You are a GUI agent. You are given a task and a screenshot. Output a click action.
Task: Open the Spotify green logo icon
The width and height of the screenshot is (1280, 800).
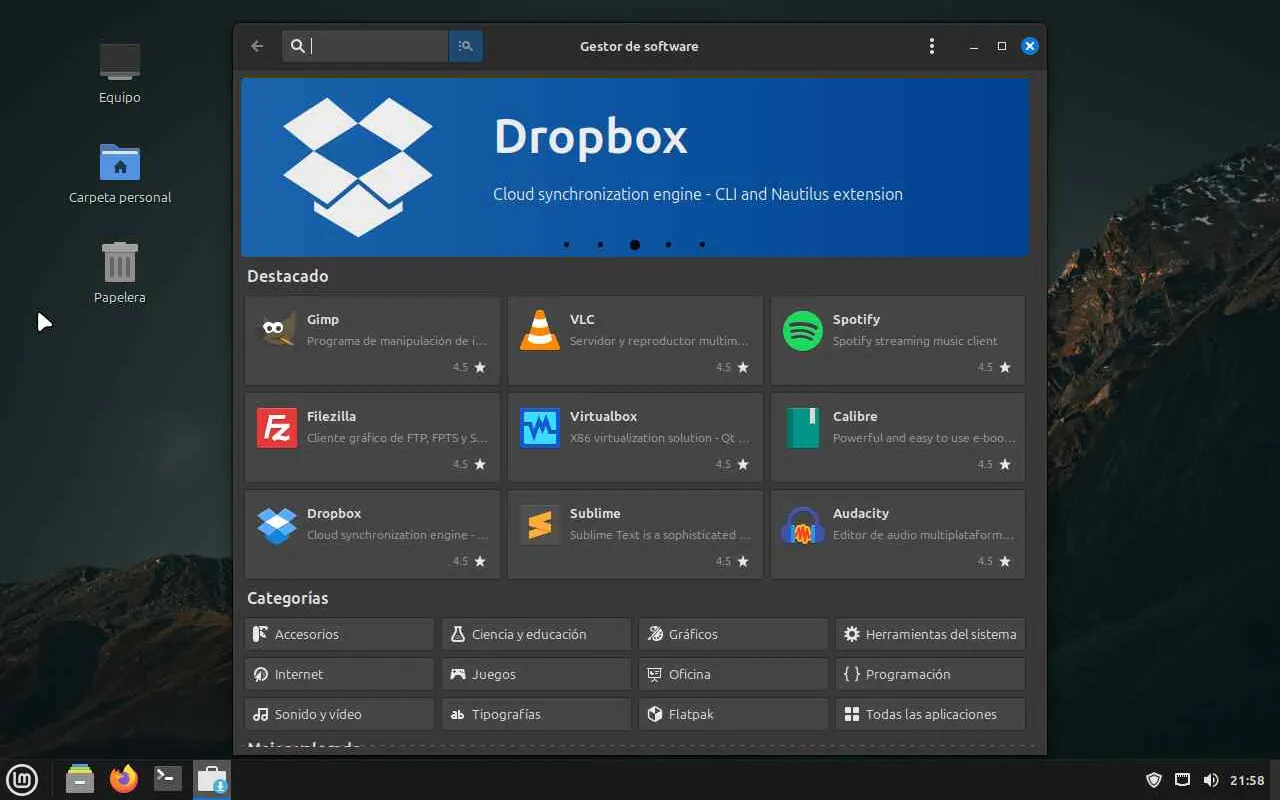(803, 331)
